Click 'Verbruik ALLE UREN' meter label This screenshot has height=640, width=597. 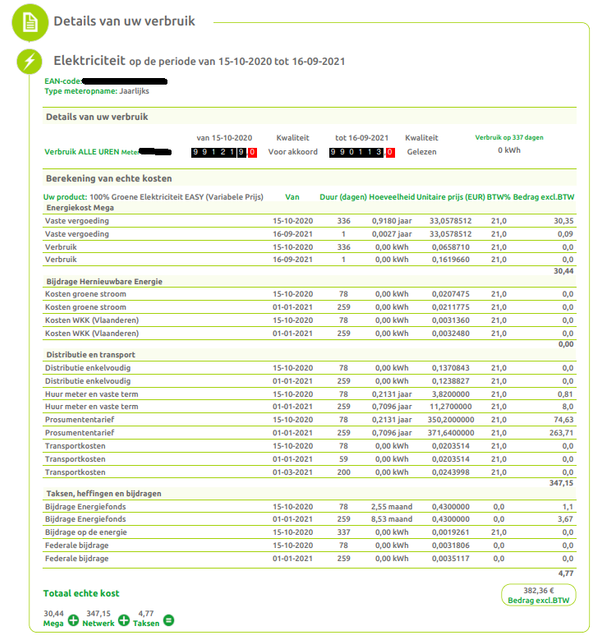[91, 152]
